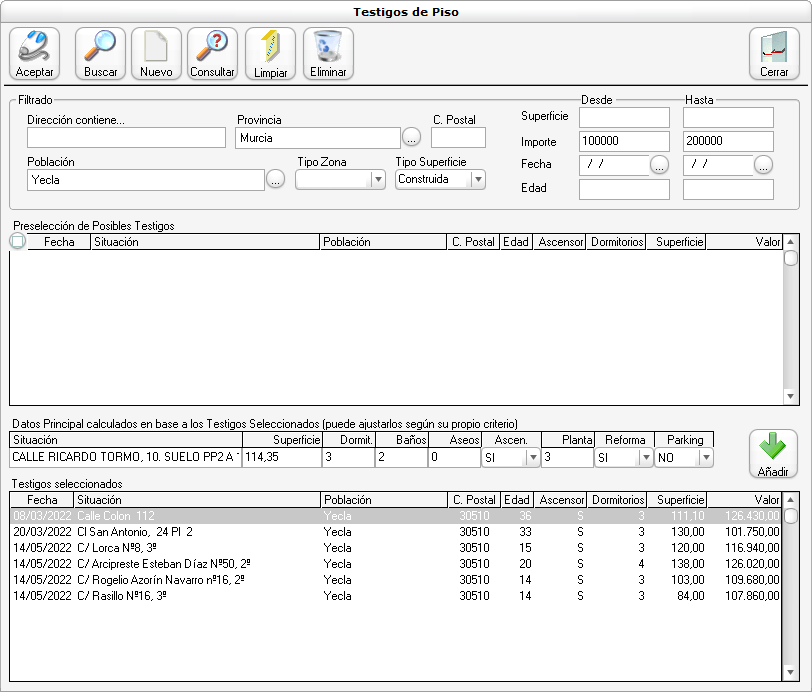Viewport: 812px width, 692px height.
Task: Add witness with green Añadir arrow
Action: tap(774, 455)
